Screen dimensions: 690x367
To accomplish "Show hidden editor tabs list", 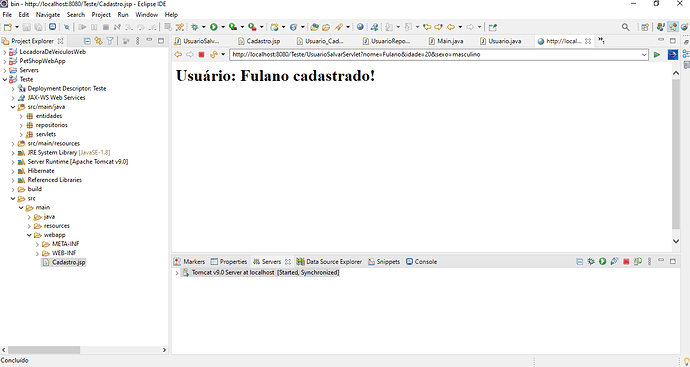I will pyautogui.click(x=601, y=41).
